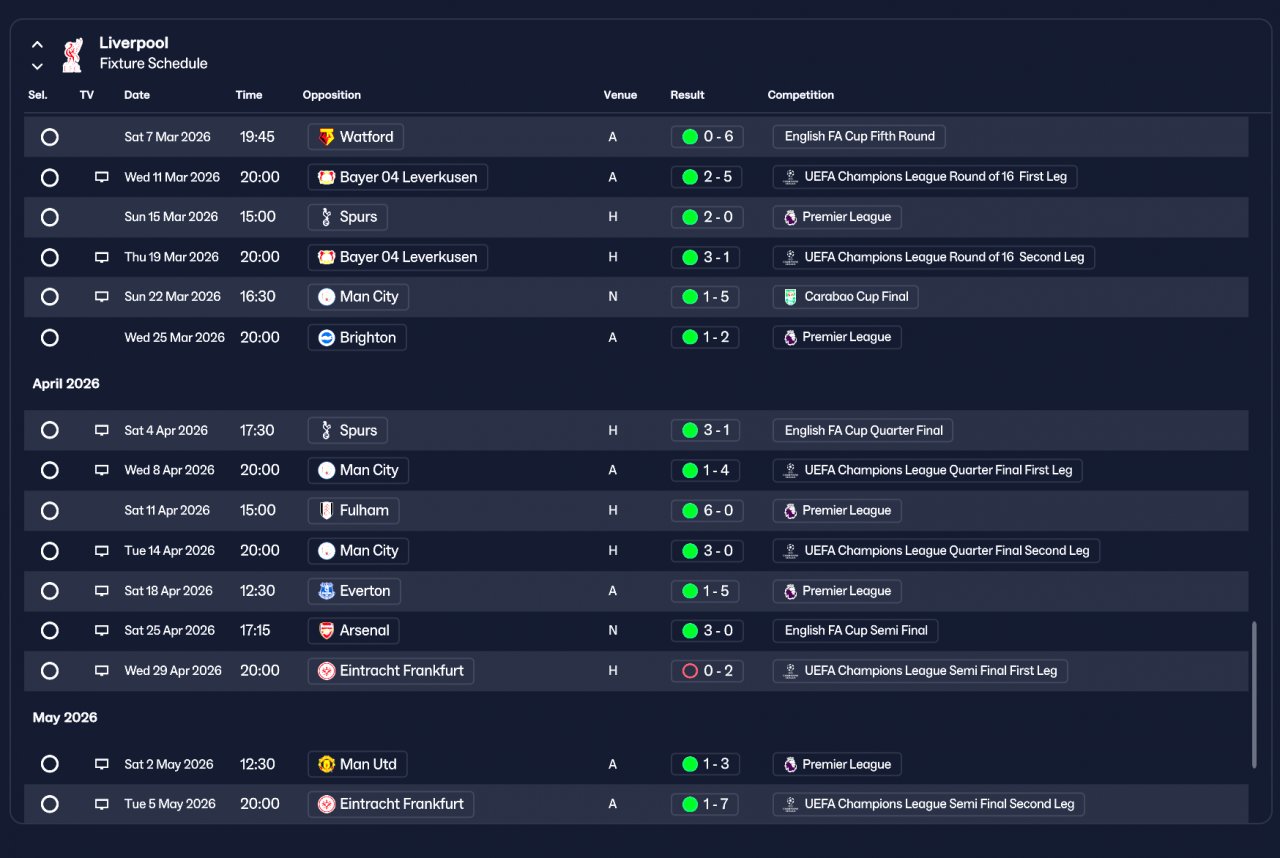The image size is (1280, 858).
Task: Open the 0 - 2 loss to Frankfurt
Action: click(x=707, y=671)
